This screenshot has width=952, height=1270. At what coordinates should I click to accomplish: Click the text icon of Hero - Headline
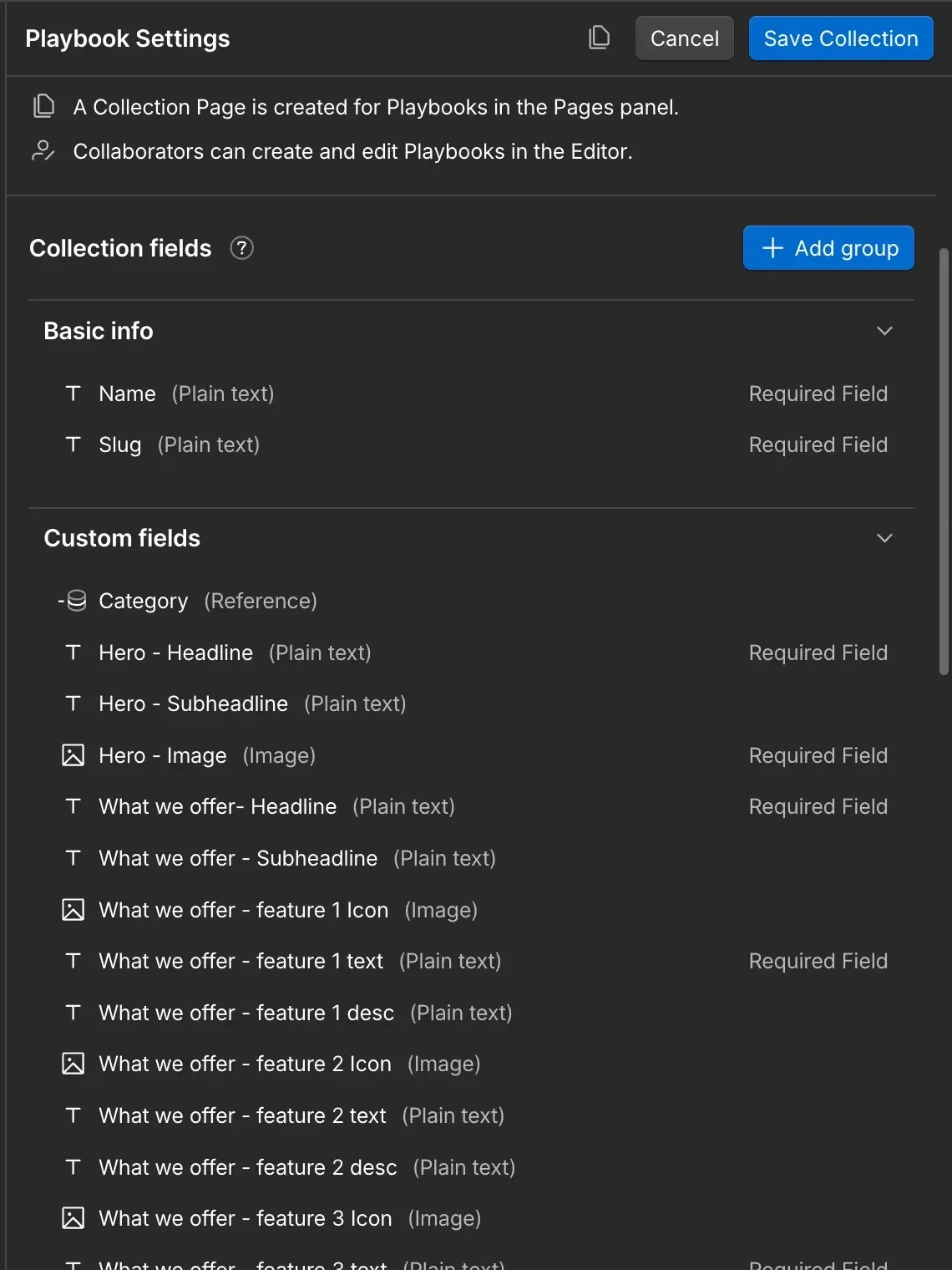[x=73, y=653]
